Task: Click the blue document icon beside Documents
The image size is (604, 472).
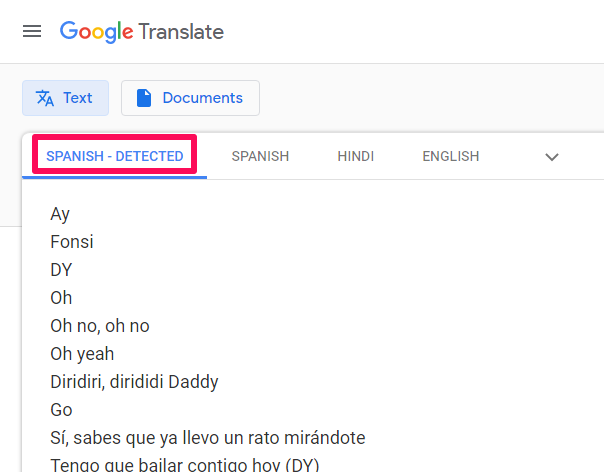Action: pyautogui.click(x=144, y=98)
